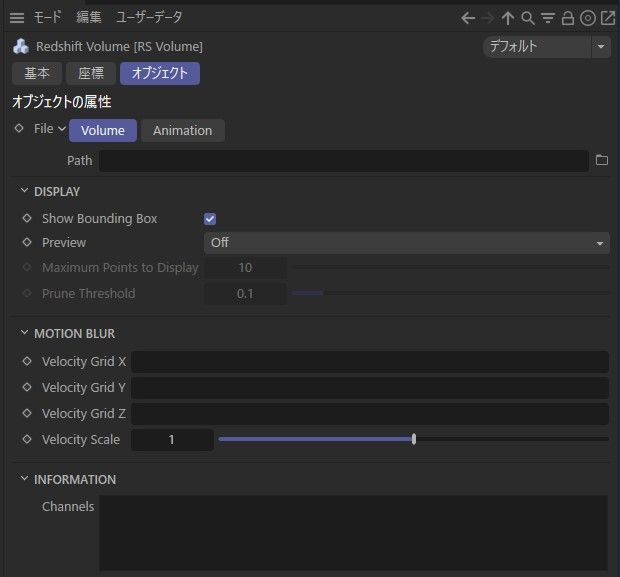Select the Volume file tab
Viewport: 620px width, 577px height.
coord(103,131)
